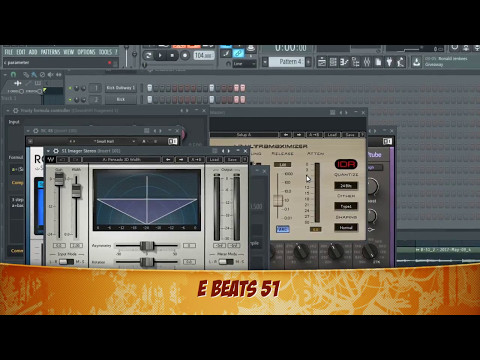Click S1 Imager Save button
Viewport: 480px width, 360px height.
click(232, 160)
